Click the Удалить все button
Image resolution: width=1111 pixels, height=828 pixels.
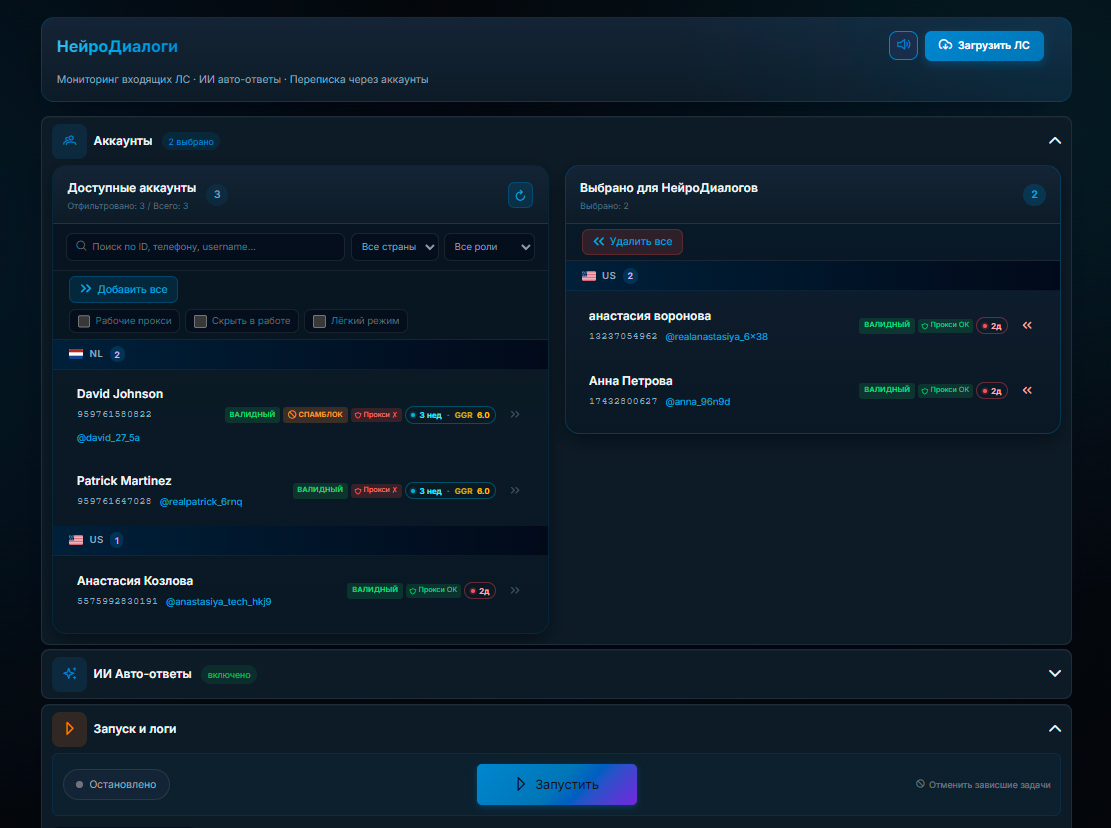(632, 242)
